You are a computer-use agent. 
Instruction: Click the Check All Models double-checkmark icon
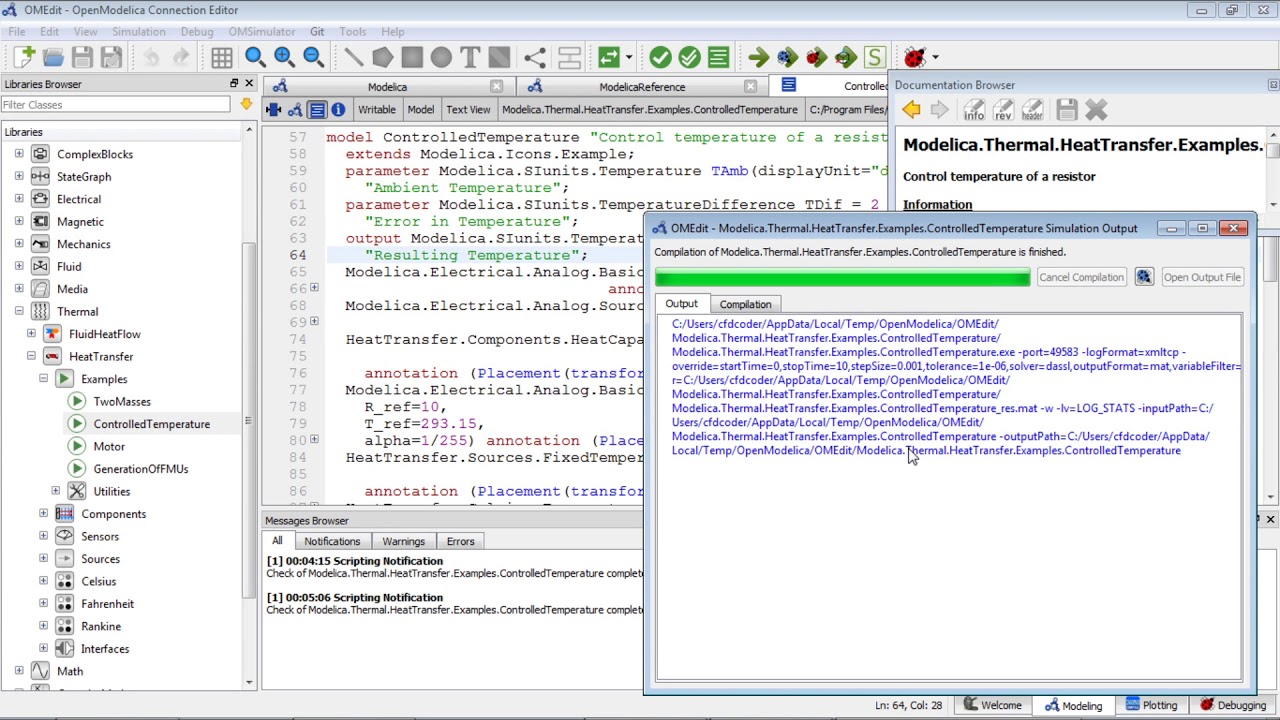click(x=689, y=57)
